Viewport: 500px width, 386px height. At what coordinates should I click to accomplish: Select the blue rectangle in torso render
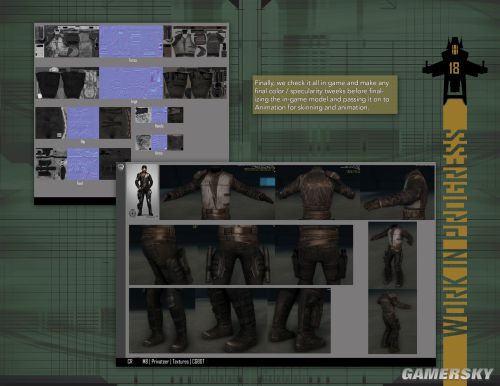point(267,182)
